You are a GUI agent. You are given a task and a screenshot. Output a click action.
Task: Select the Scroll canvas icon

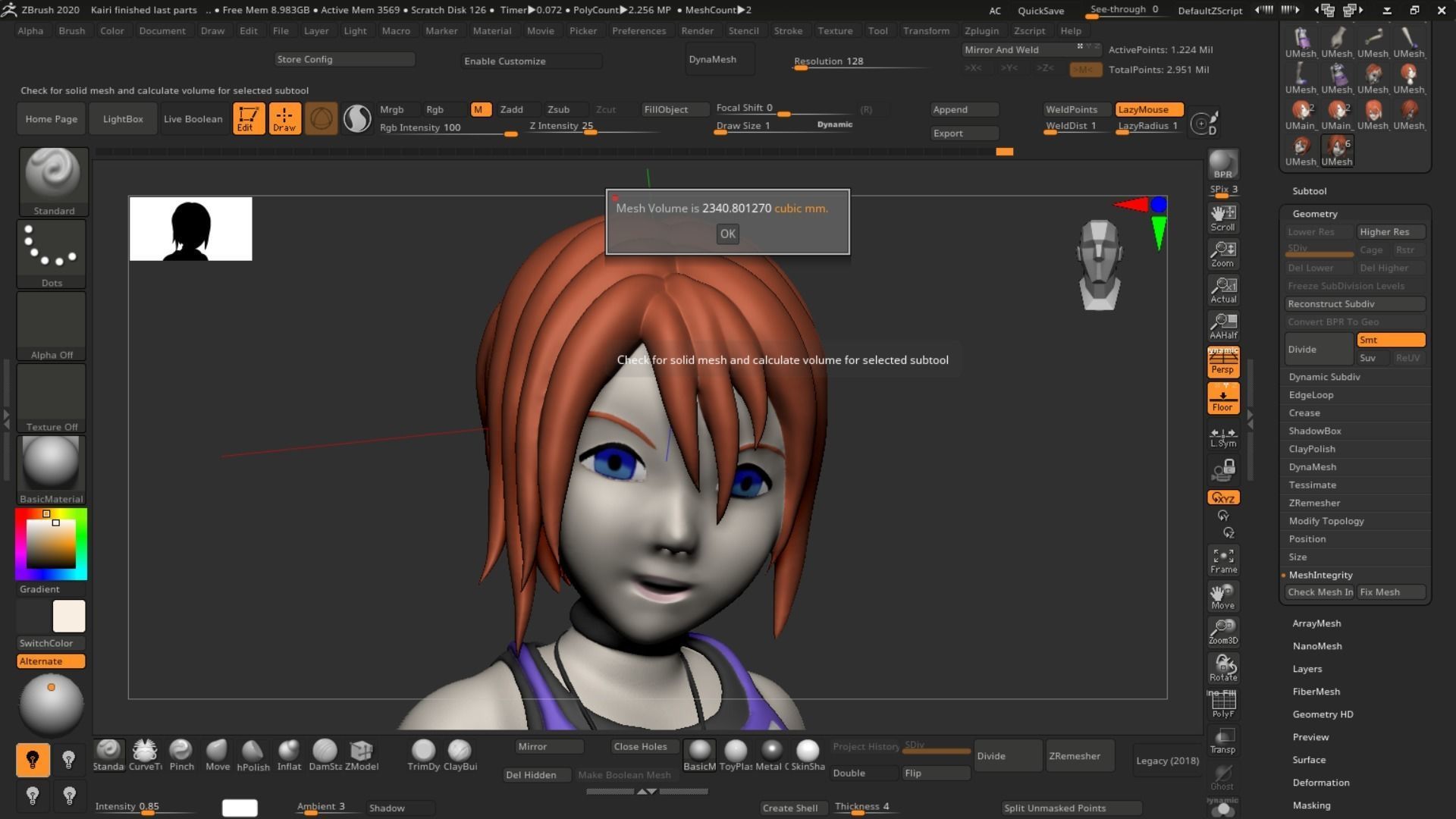(1222, 218)
